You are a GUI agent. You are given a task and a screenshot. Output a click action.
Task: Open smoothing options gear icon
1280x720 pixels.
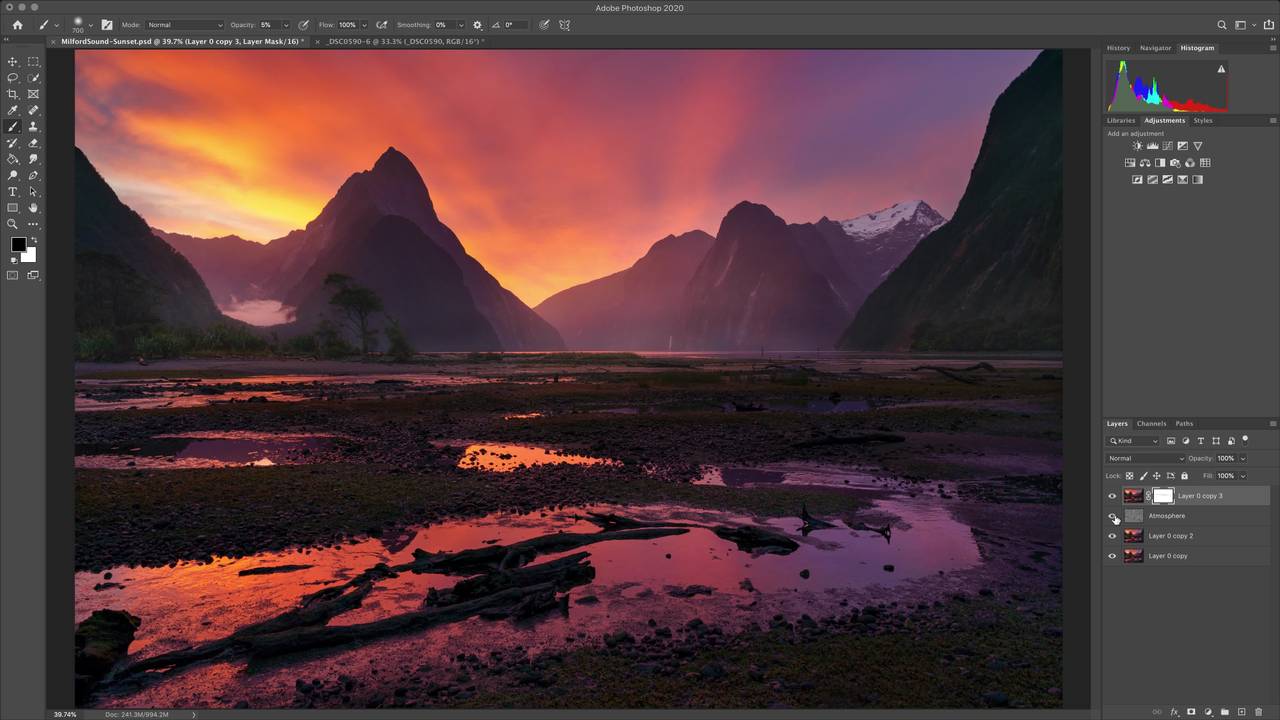pyautogui.click(x=477, y=25)
